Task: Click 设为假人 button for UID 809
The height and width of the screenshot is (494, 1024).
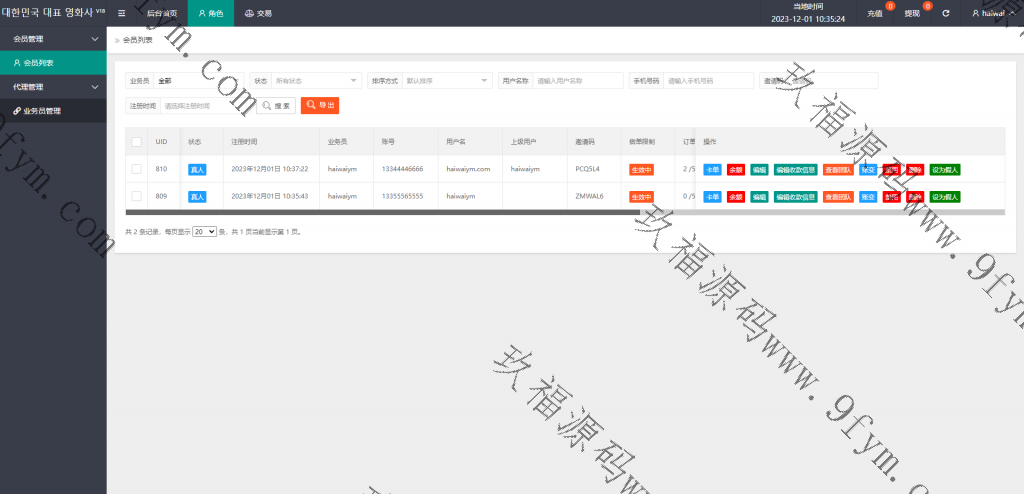Action: (944, 197)
